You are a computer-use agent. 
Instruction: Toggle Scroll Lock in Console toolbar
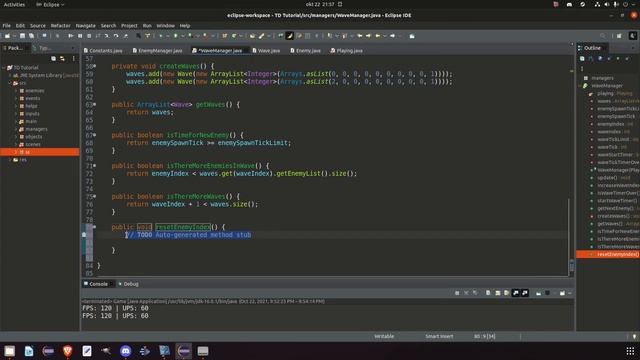click(498, 293)
